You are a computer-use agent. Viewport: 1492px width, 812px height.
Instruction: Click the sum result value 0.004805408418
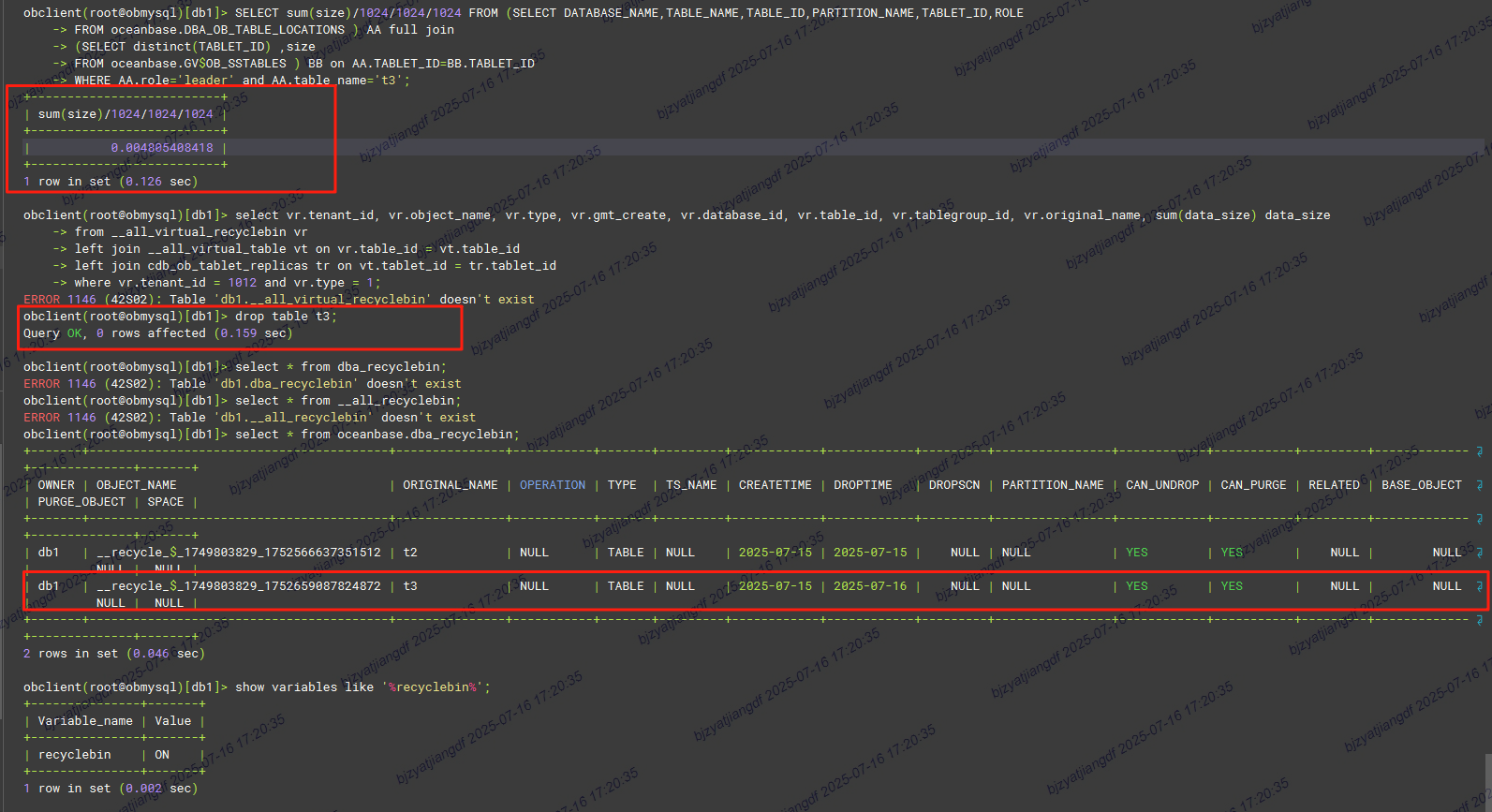pos(161,148)
